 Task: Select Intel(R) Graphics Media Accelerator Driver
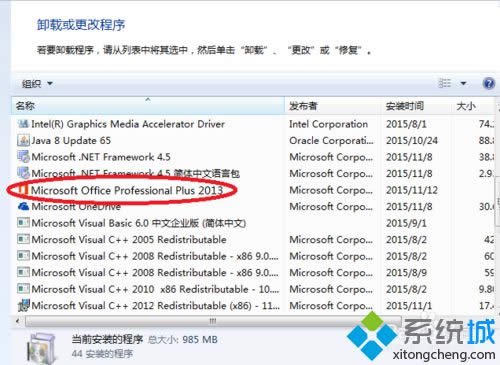[128, 124]
